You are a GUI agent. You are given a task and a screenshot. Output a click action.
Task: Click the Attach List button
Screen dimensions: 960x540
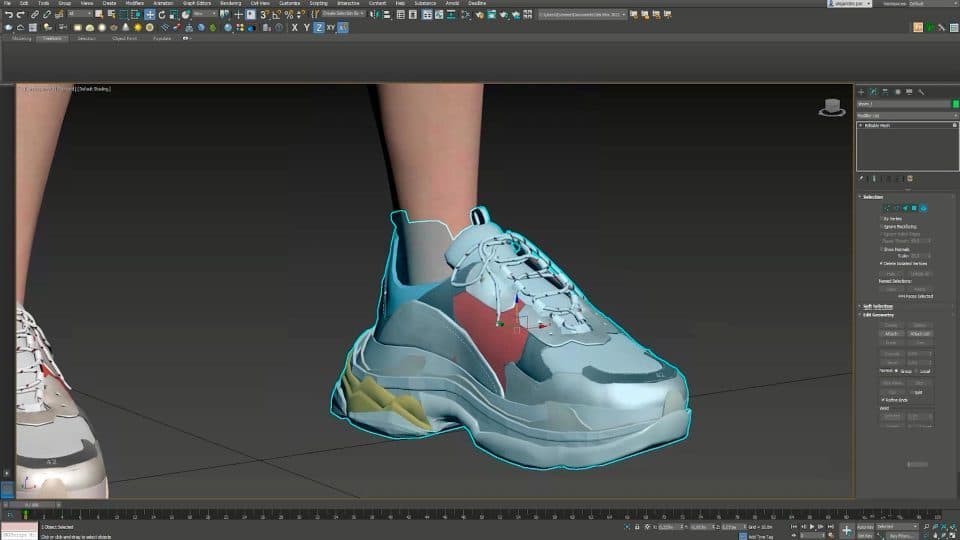(920, 334)
